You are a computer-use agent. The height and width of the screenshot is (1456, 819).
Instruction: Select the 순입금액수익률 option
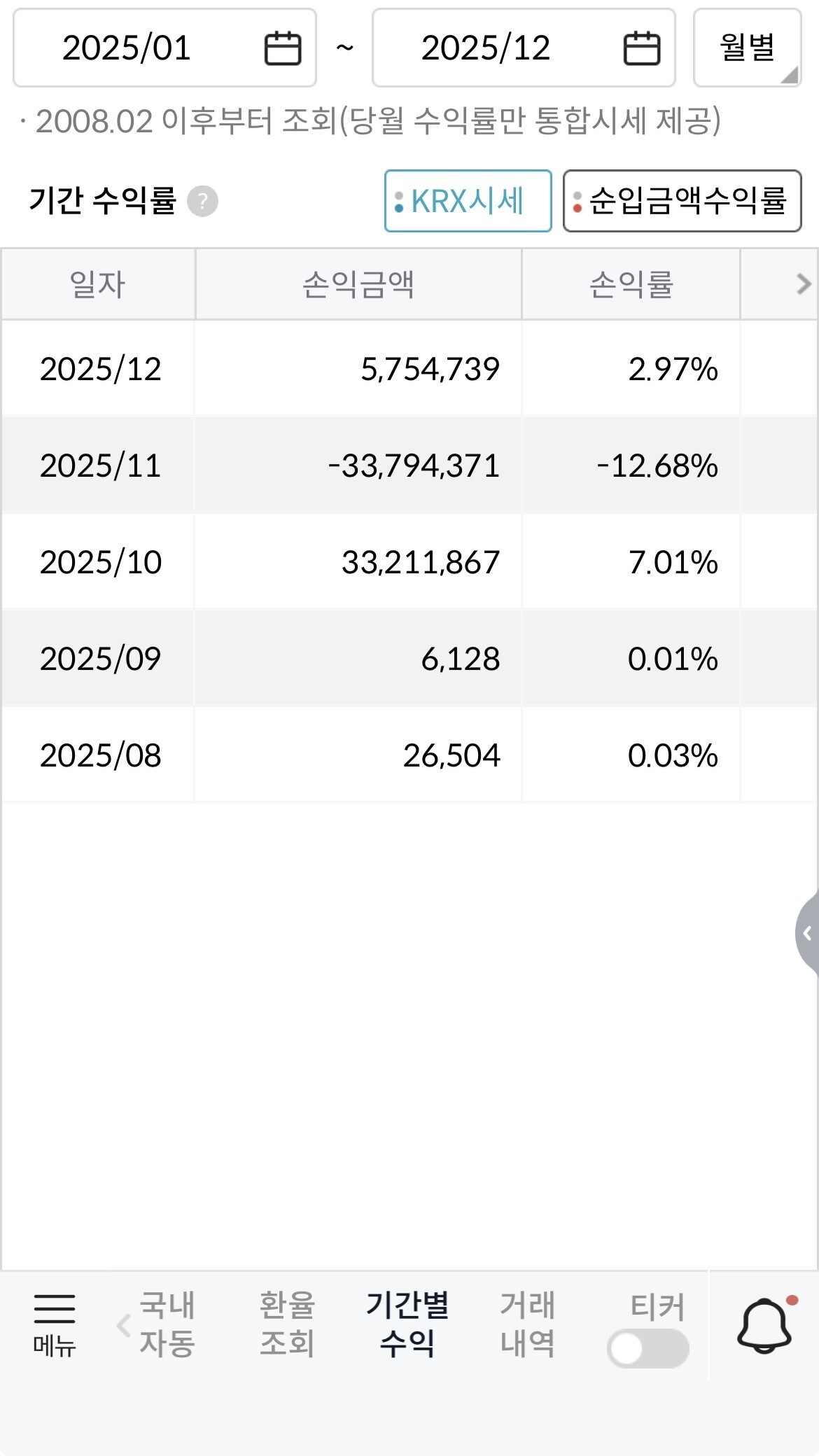click(x=682, y=201)
